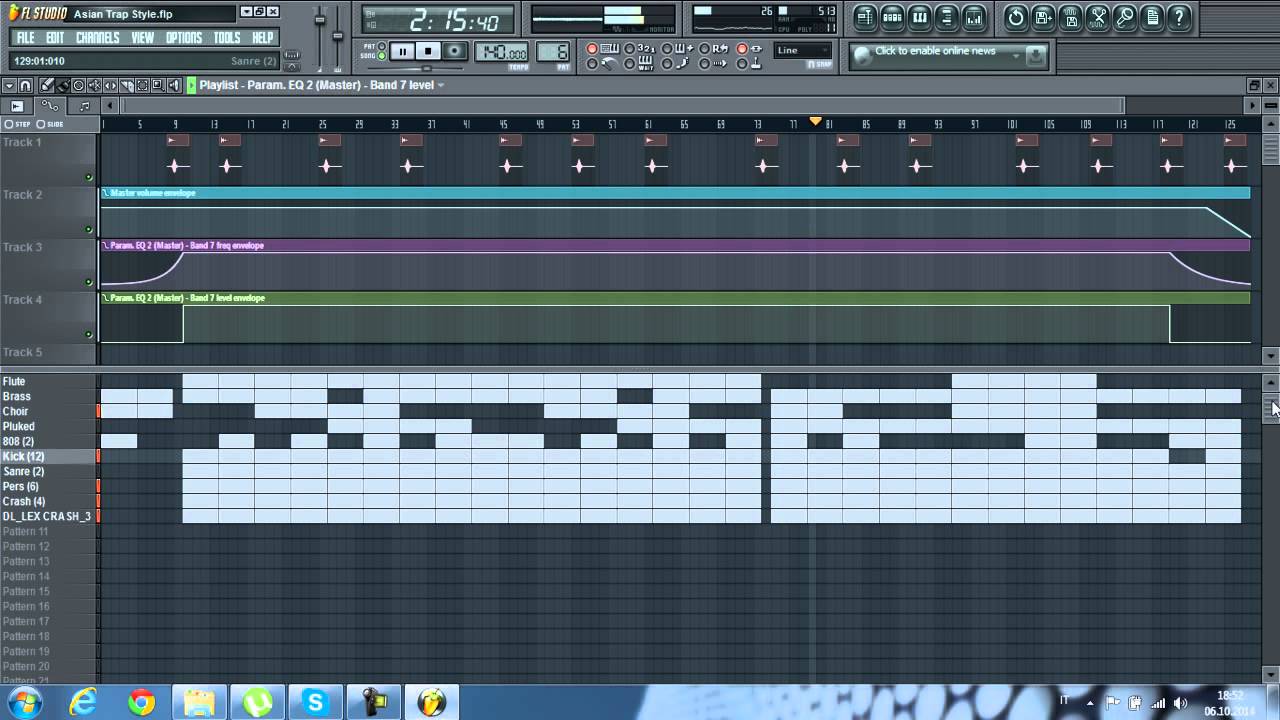Select the Zoom tool in Playlist toolbar

tap(158, 85)
